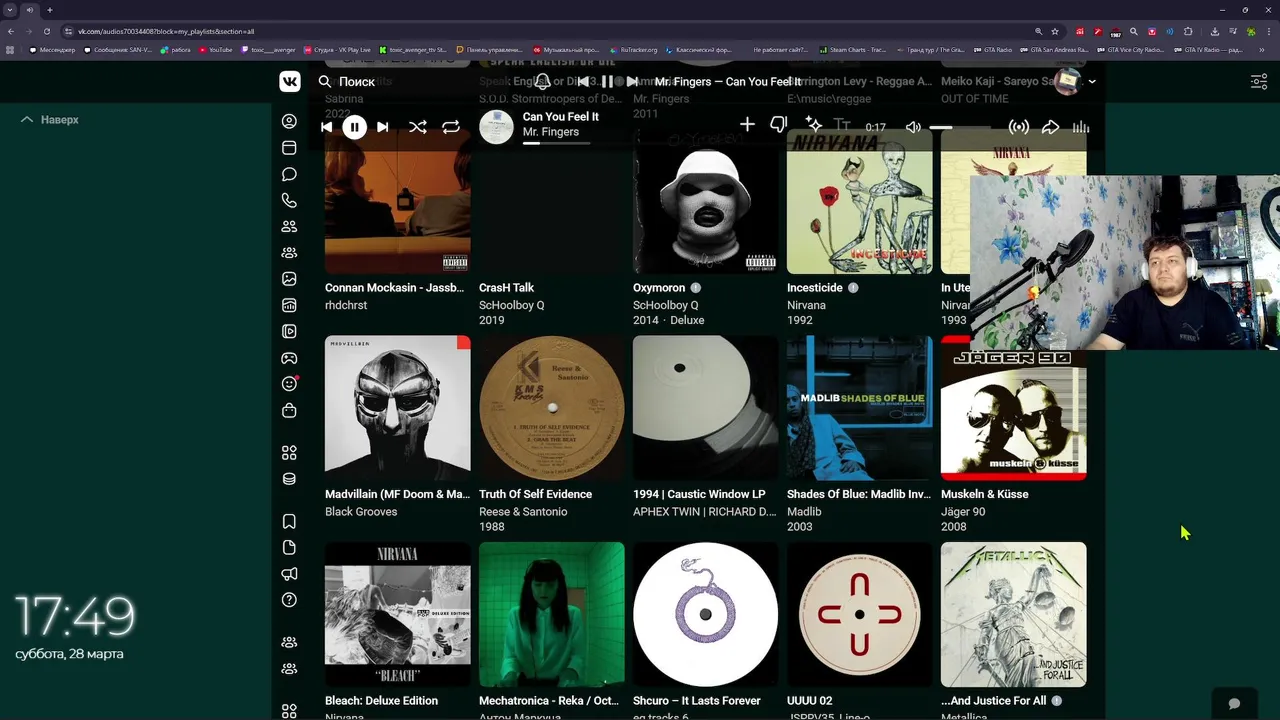
Task: Open Ads megaphone icon in sidebar
Action: pyautogui.click(x=289, y=574)
